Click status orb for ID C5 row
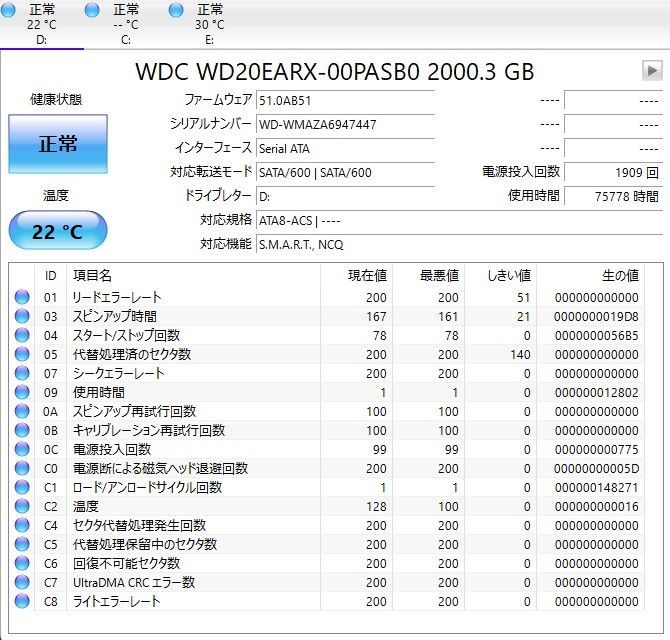The height and width of the screenshot is (640, 670). (x=22, y=544)
